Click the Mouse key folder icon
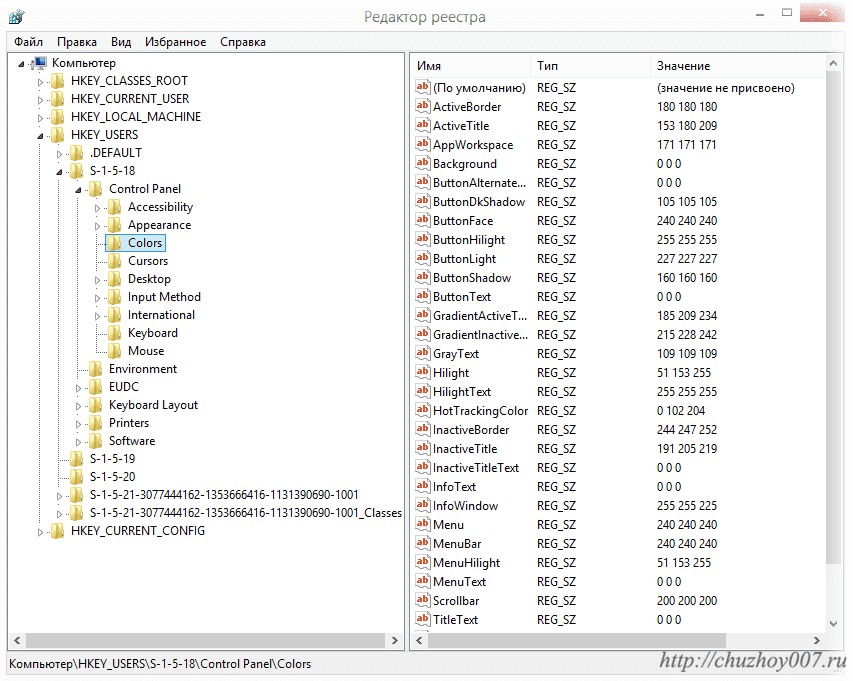853x681 pixels. pyautogui.click(x=114, y=351)
